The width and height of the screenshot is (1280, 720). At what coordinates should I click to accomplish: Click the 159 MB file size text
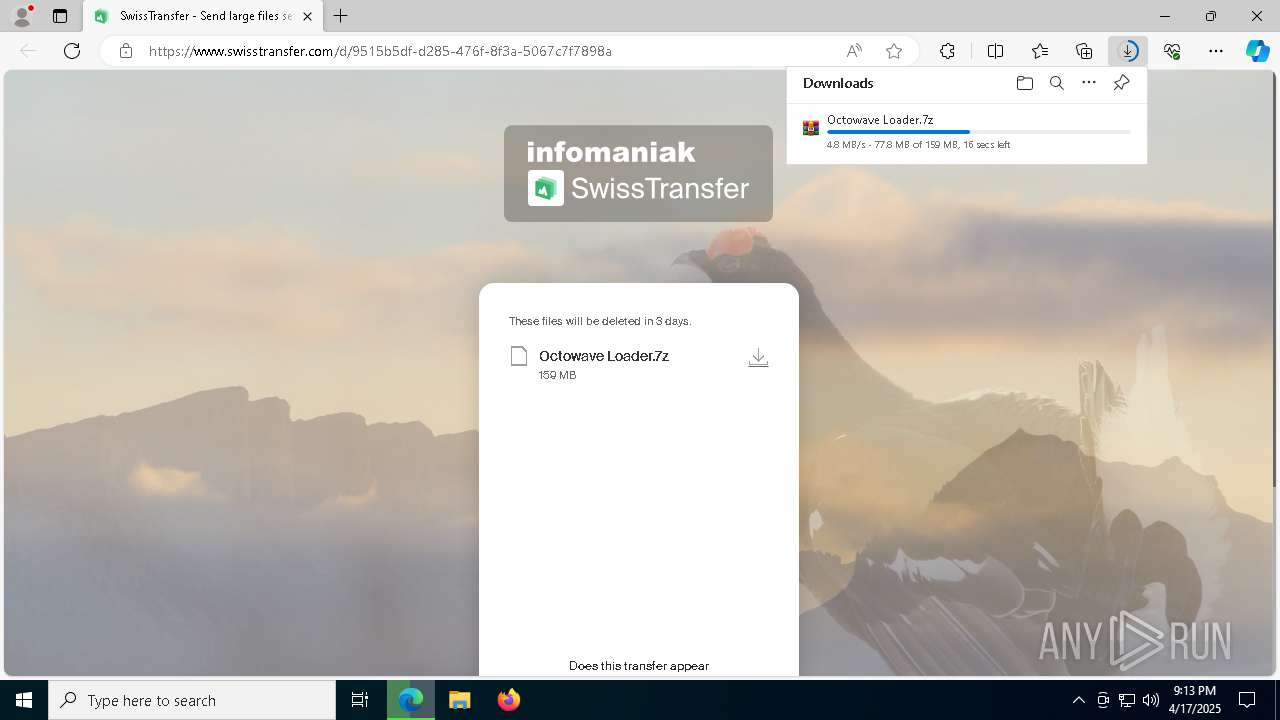(x=557, y=375)
